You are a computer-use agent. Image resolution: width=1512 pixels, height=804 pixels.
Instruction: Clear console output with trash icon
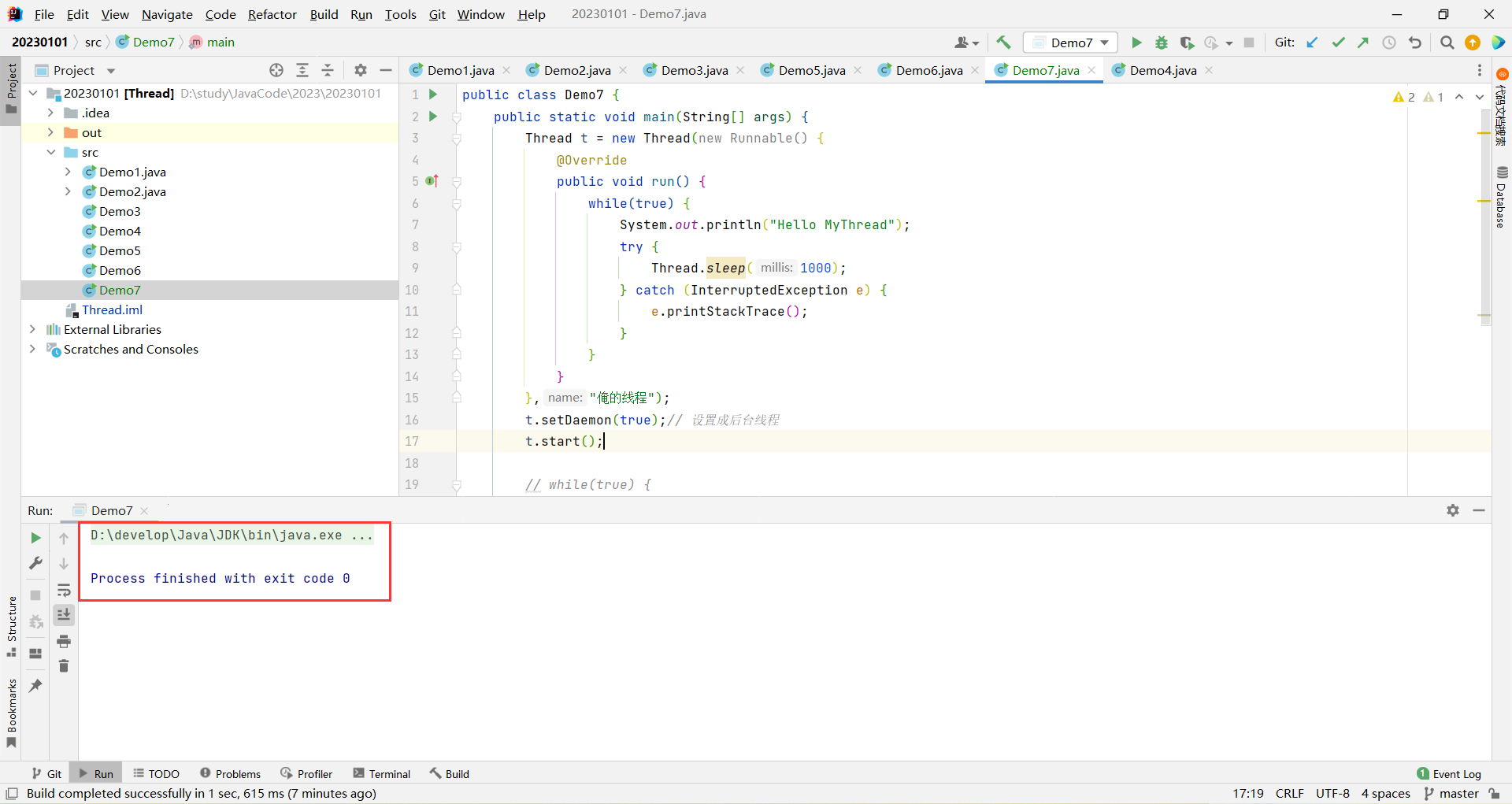[64, 666]
